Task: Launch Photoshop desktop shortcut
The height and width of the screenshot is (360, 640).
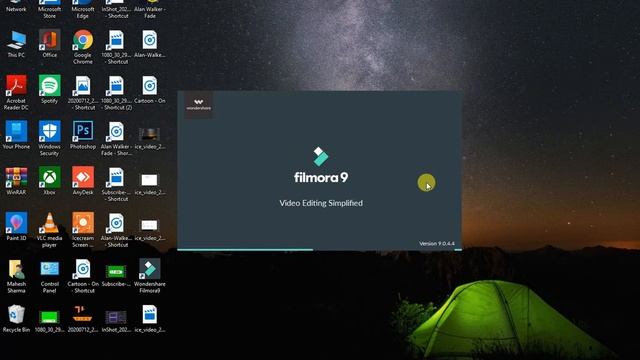Action: [83, 135]
